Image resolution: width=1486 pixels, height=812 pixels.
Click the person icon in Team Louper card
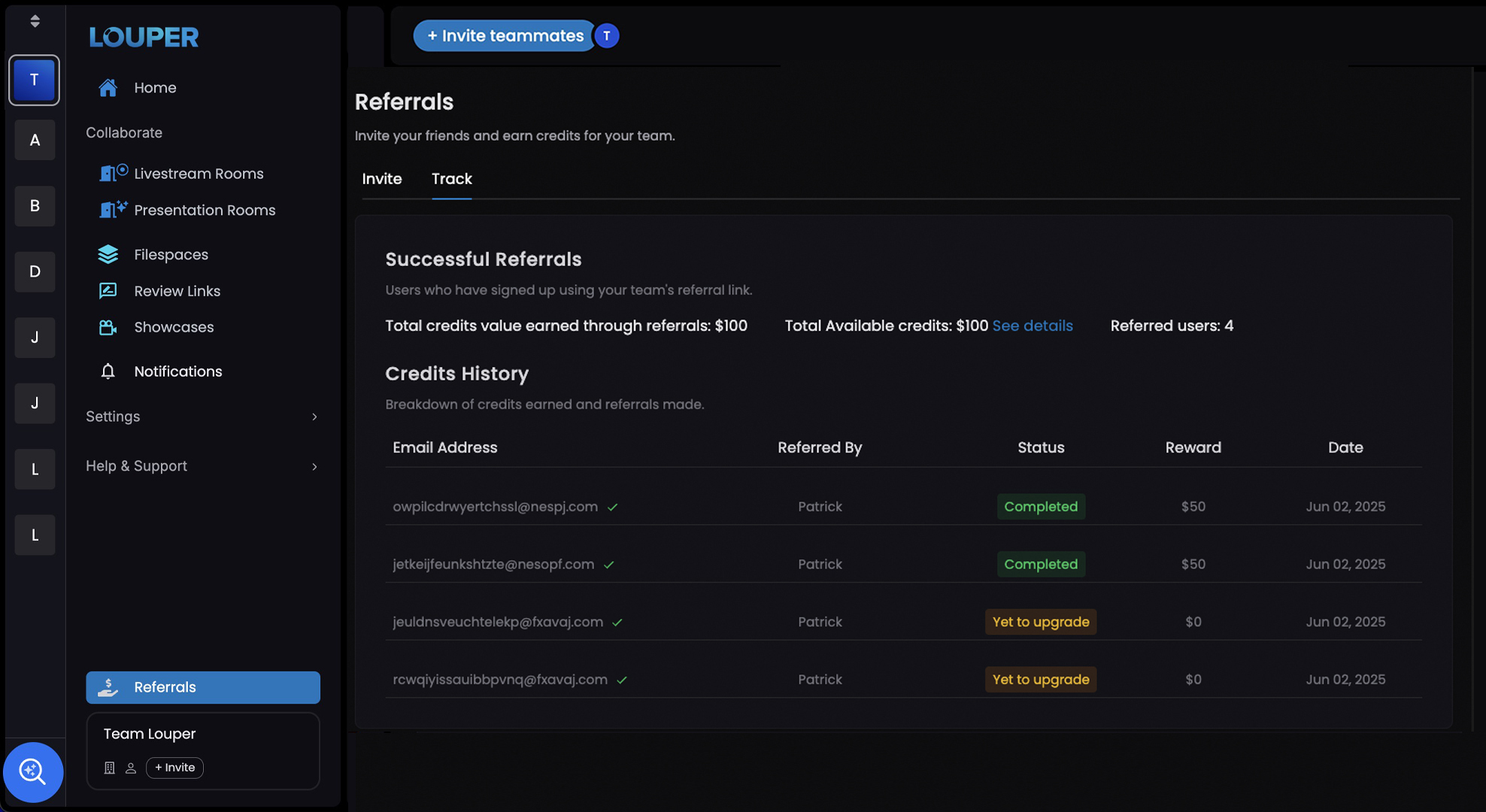(131, 768)
